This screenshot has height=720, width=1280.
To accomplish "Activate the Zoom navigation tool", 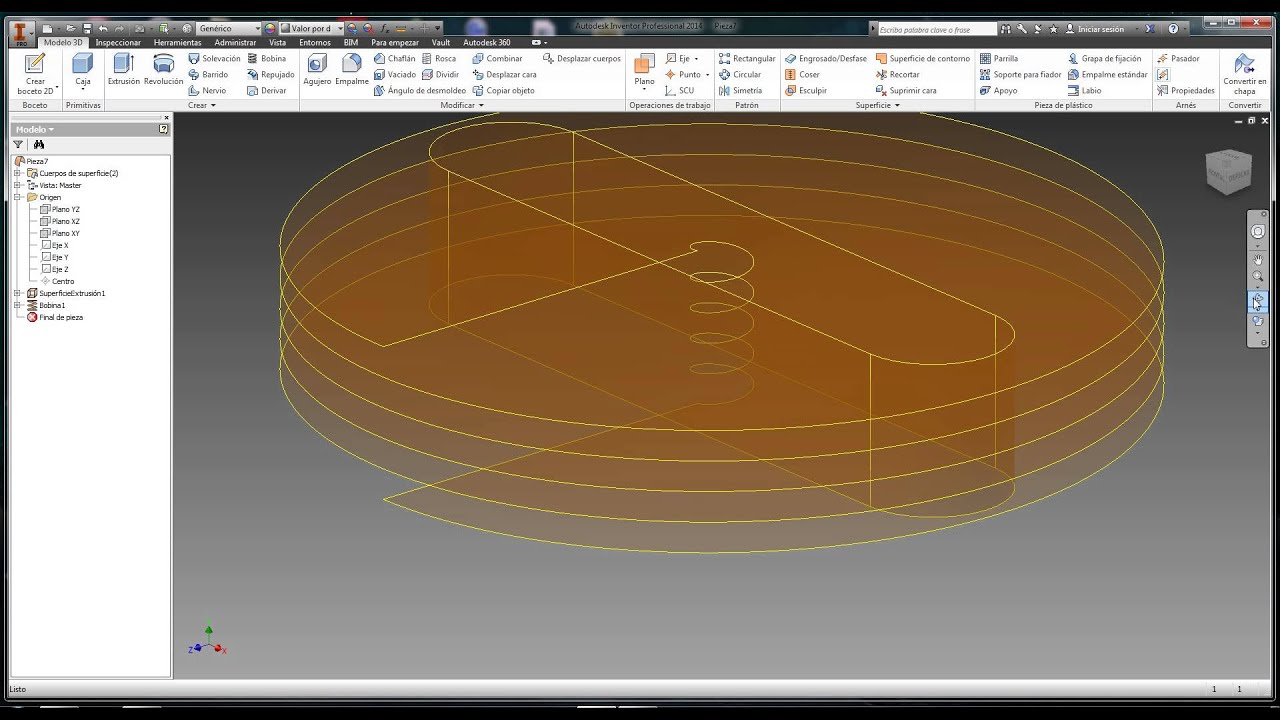I will tap(1258, 277).
